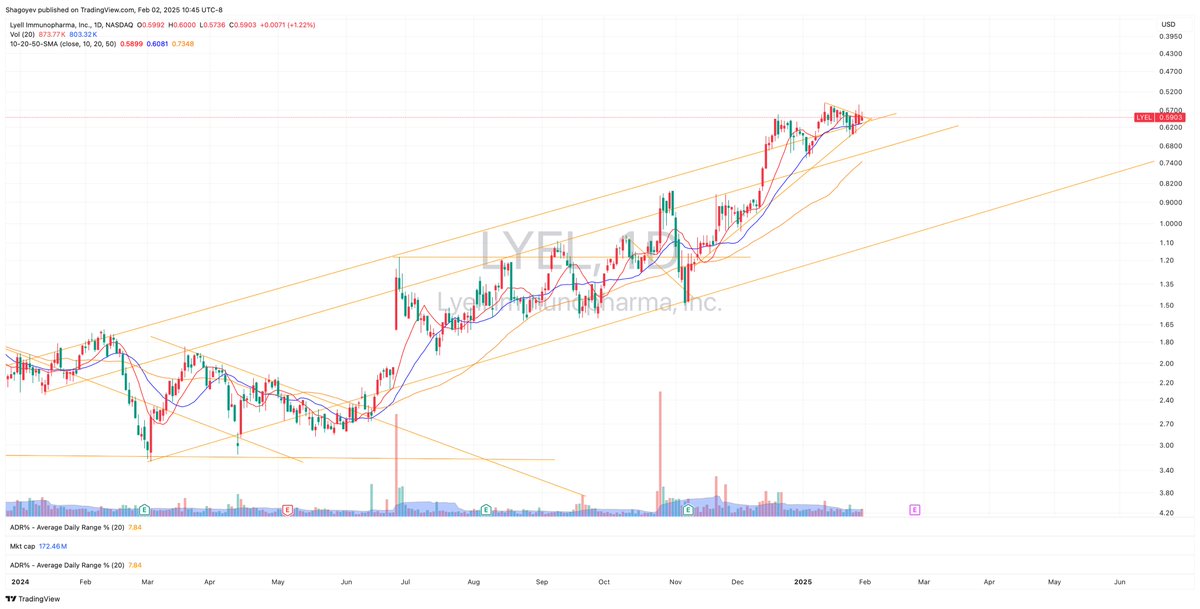Click the 1.10 price axis label
The image size is (1200, 609).
(x=1167, y=243)
